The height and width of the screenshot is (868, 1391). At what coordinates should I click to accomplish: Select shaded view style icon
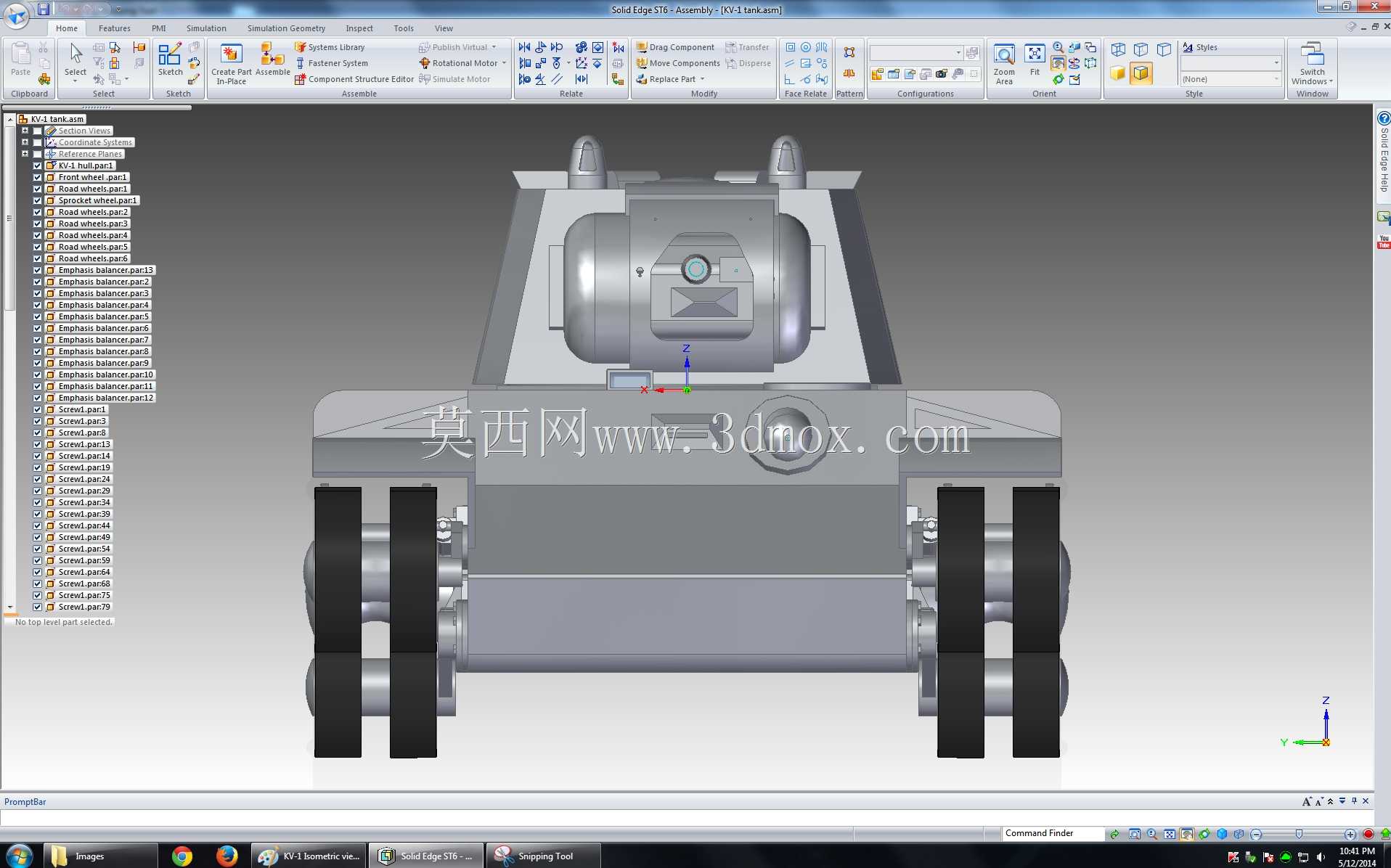[1118, 73]
